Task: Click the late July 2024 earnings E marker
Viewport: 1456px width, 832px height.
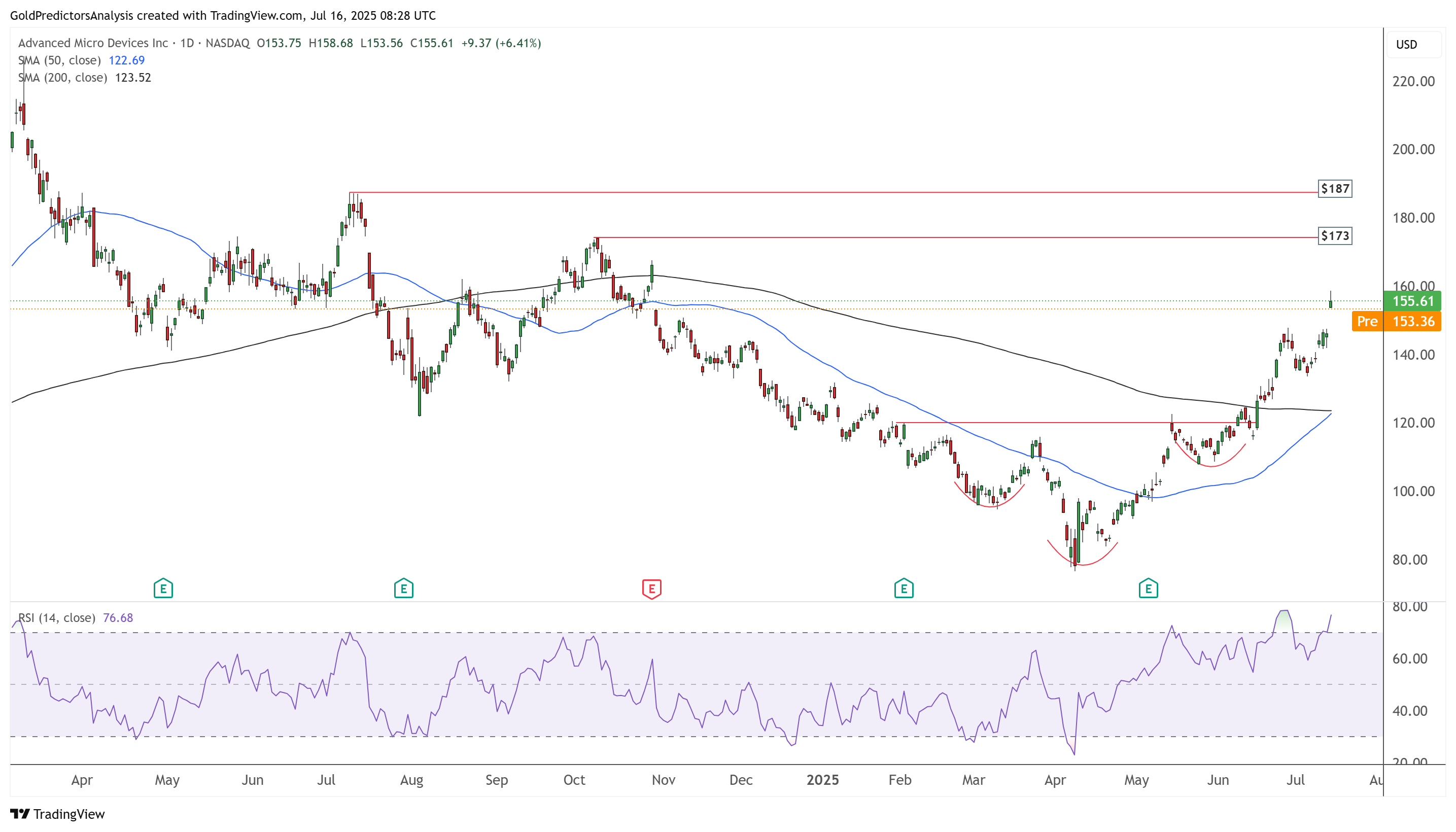Action: [x=403, y=588]
